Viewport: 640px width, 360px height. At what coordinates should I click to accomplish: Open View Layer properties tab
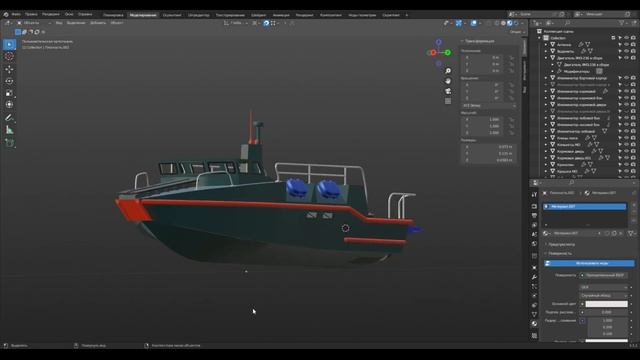534,225
